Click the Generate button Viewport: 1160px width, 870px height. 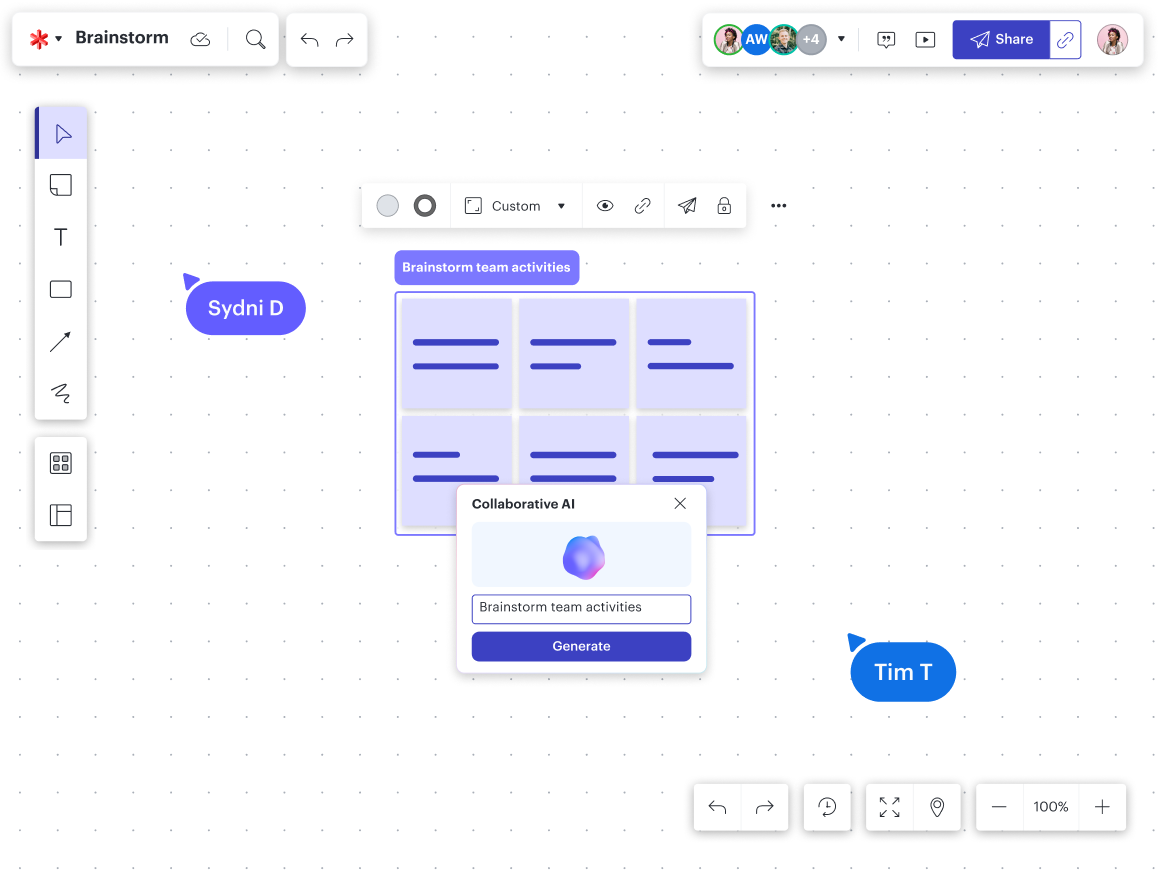(581, 646)
